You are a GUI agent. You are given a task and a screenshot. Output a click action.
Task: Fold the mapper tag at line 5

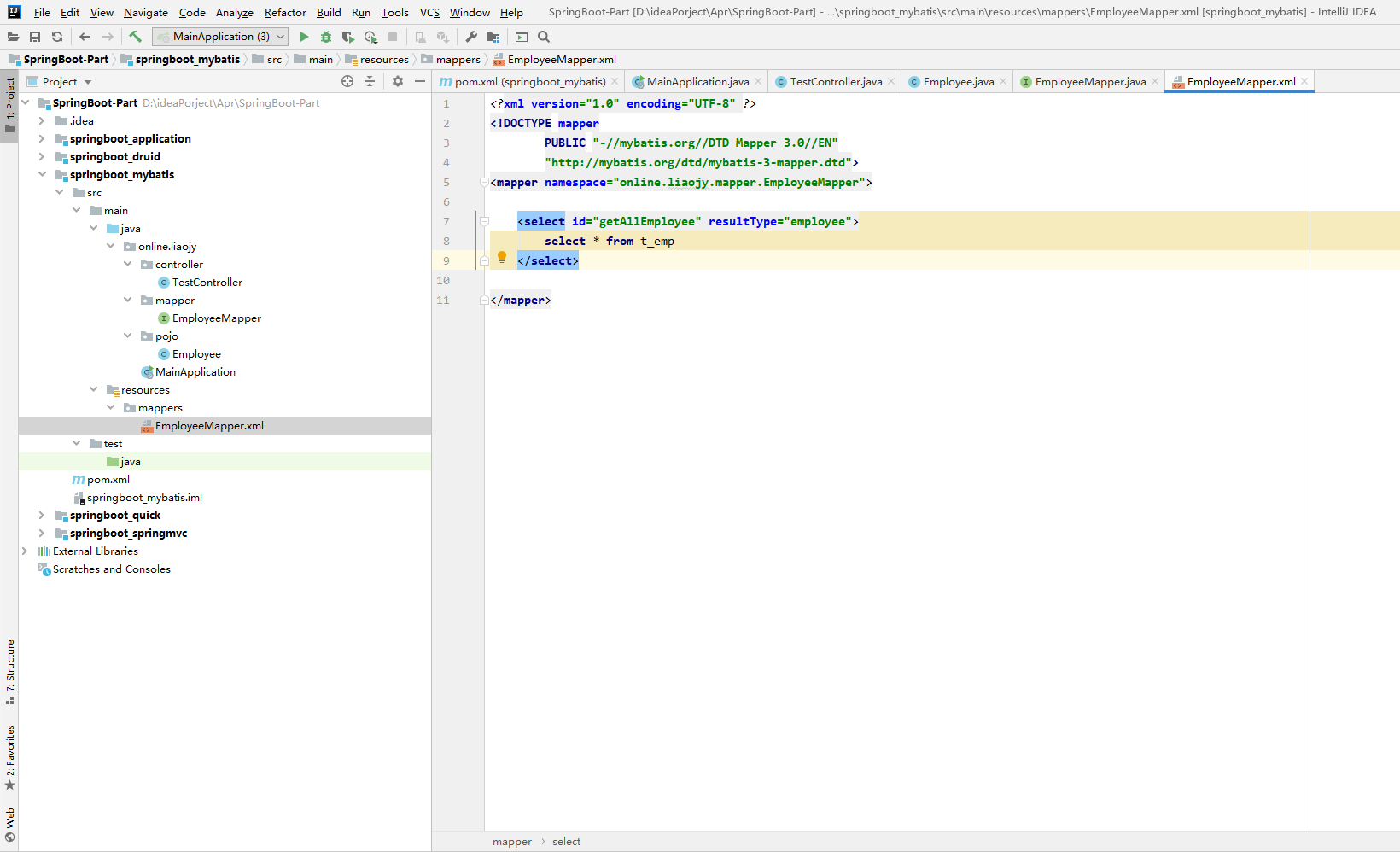(484, 183)
